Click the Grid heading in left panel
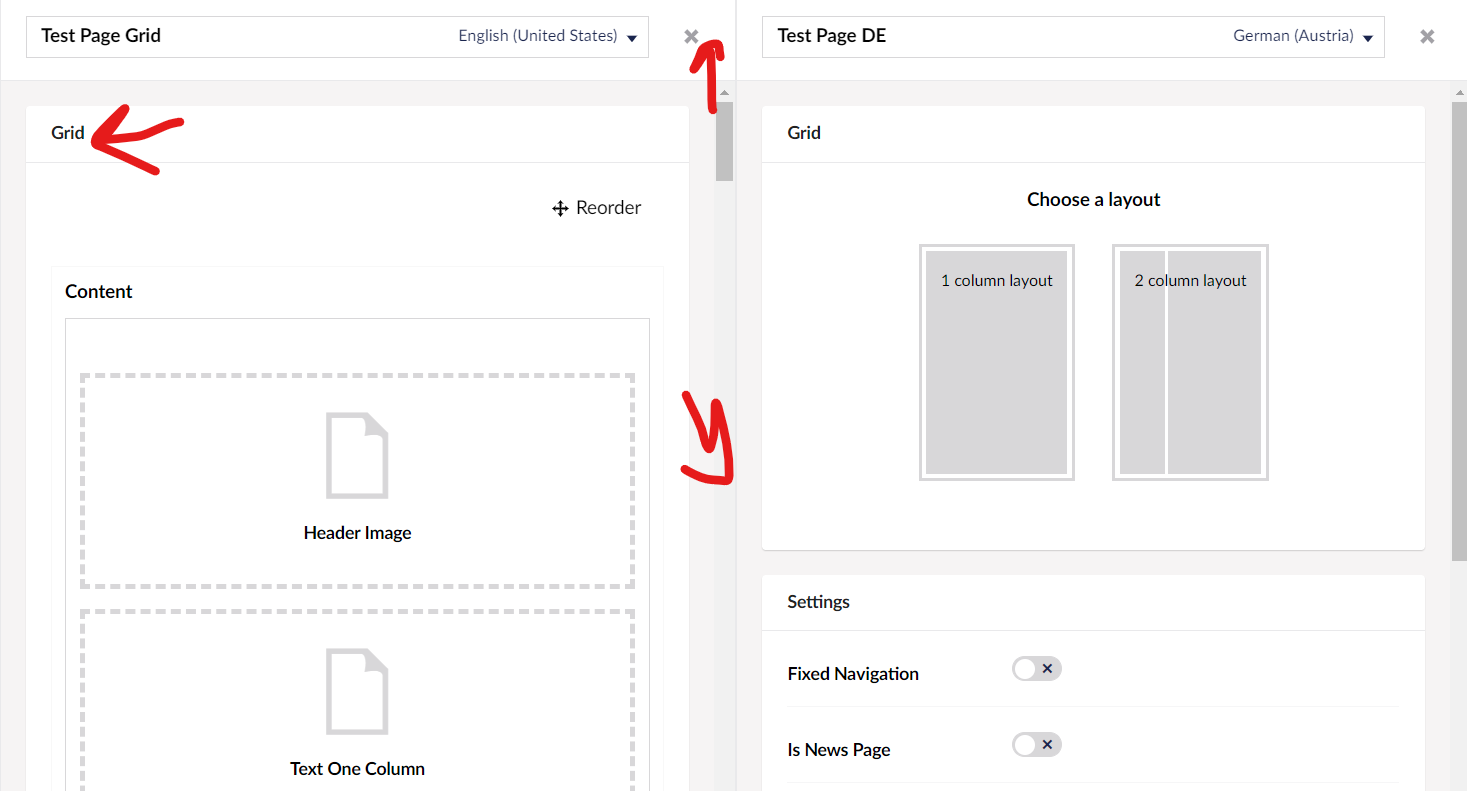1467x791 pixels. [x=68, y=133]
